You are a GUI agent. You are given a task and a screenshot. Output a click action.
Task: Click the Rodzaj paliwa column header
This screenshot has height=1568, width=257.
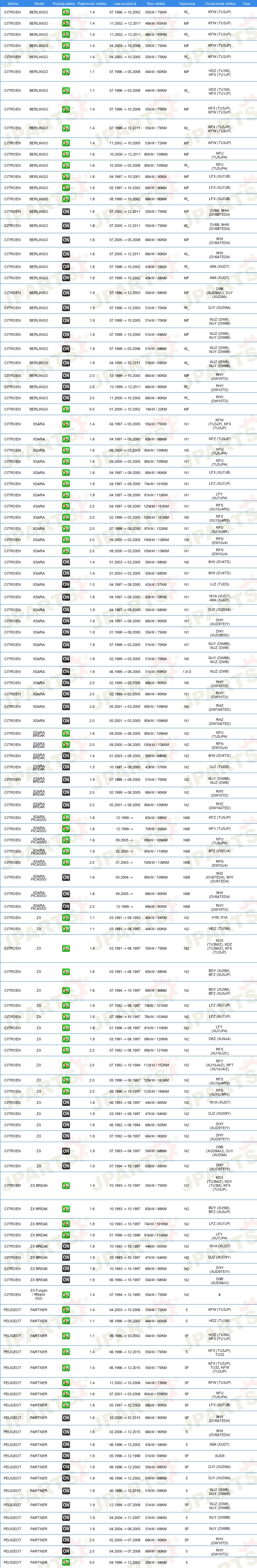[x=64, y=4]
